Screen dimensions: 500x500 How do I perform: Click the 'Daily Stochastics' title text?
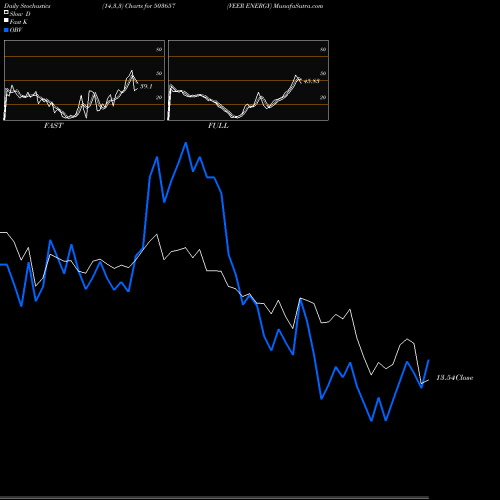point(27,6)
